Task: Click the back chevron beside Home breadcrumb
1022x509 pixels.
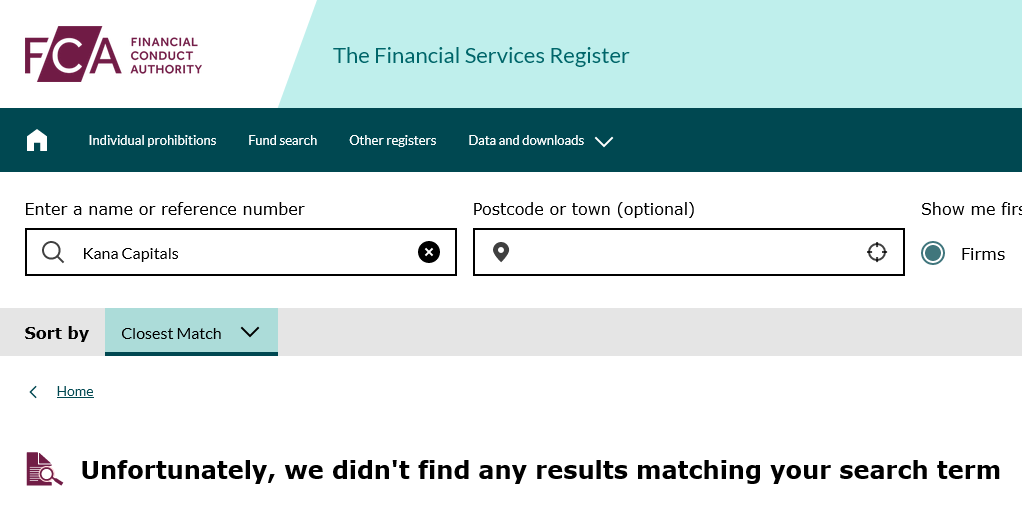Action: pyautogui.click(x=33, y=392)
